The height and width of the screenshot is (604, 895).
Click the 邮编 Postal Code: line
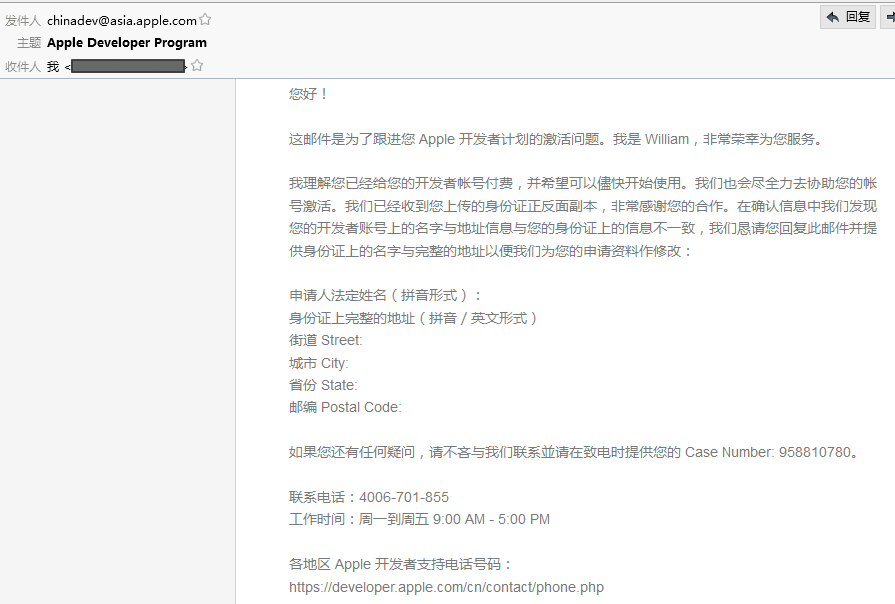(x=345, y=408)
